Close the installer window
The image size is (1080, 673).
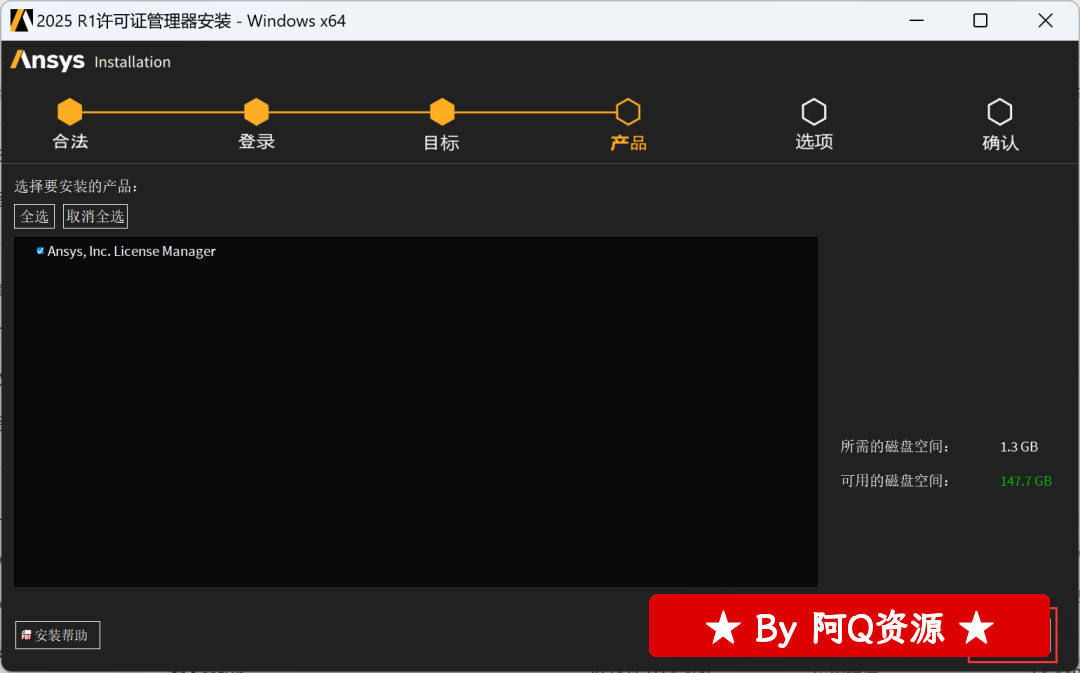pyautogui.click(x=1045, y=21)
